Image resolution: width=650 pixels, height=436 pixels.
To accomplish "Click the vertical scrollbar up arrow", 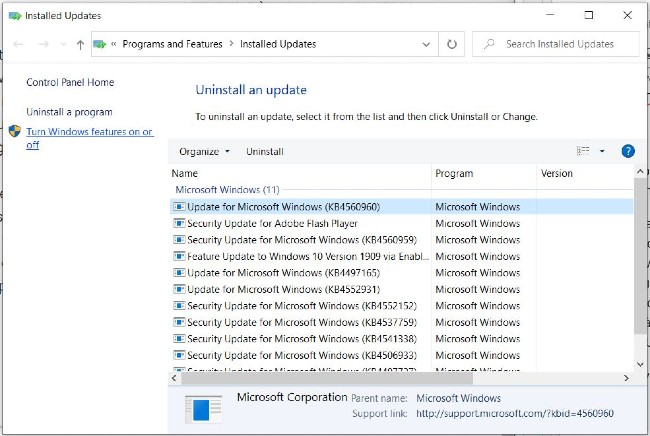I will point(640,171).
